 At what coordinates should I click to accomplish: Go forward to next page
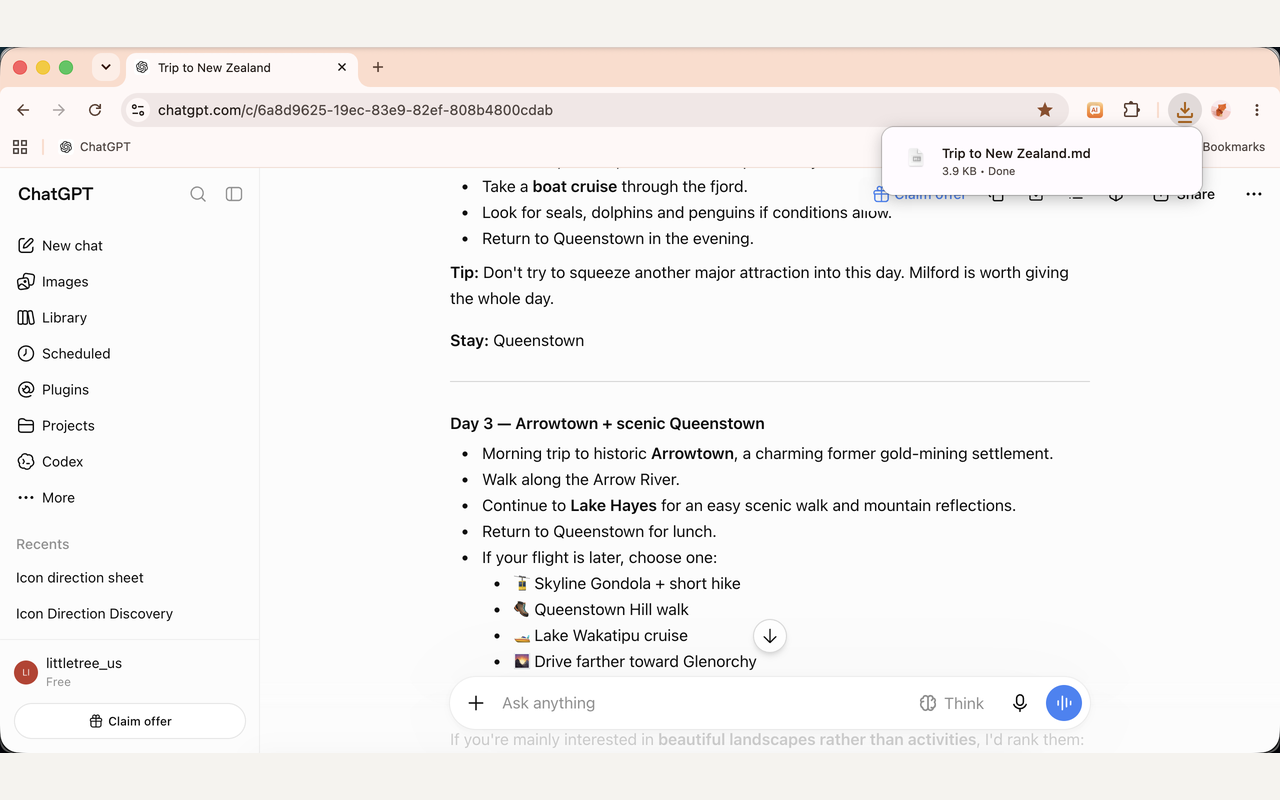click(x=59, y=110)
